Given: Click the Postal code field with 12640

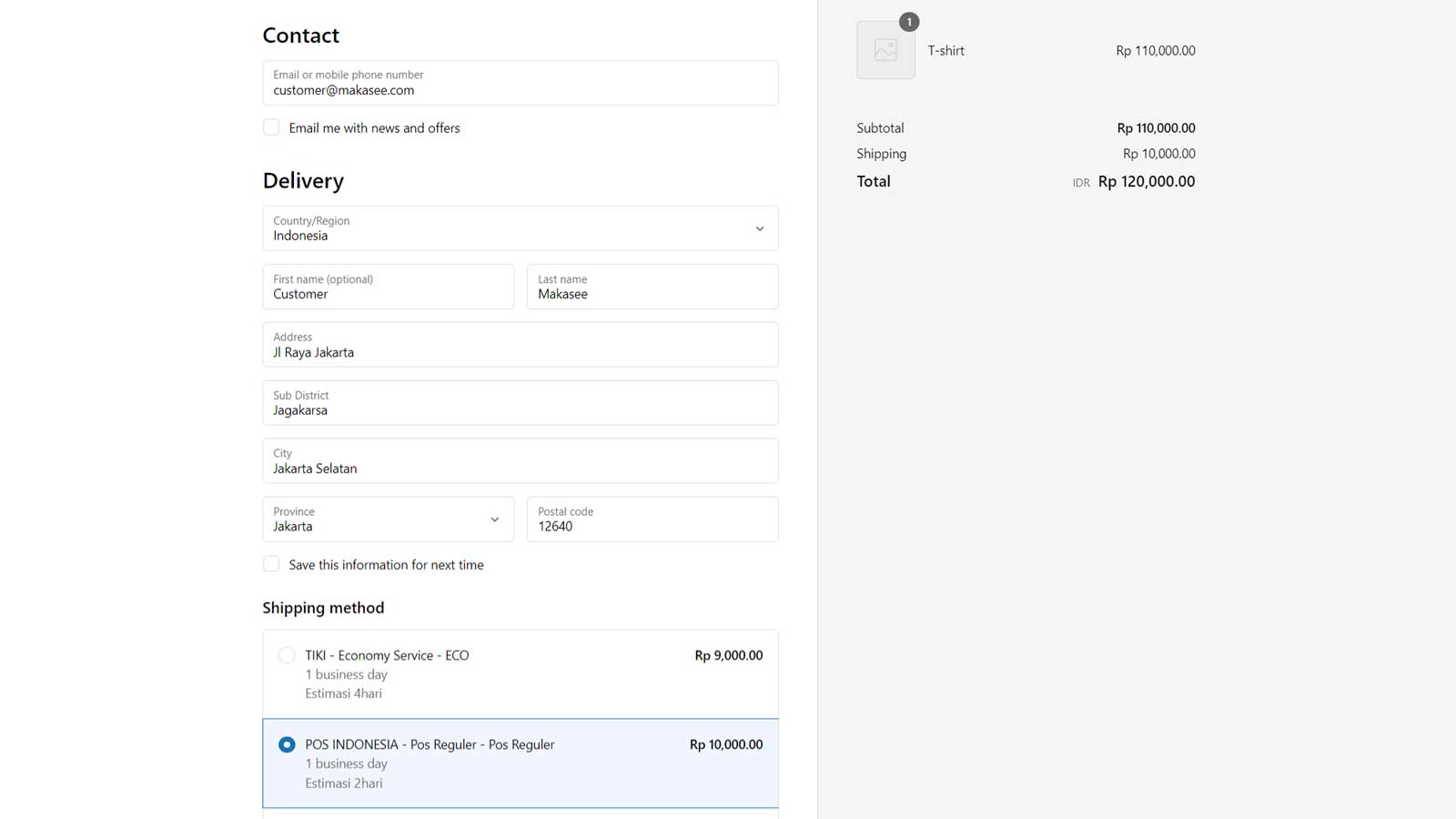Looking at the screenshot, I should [x=652, y=519].
